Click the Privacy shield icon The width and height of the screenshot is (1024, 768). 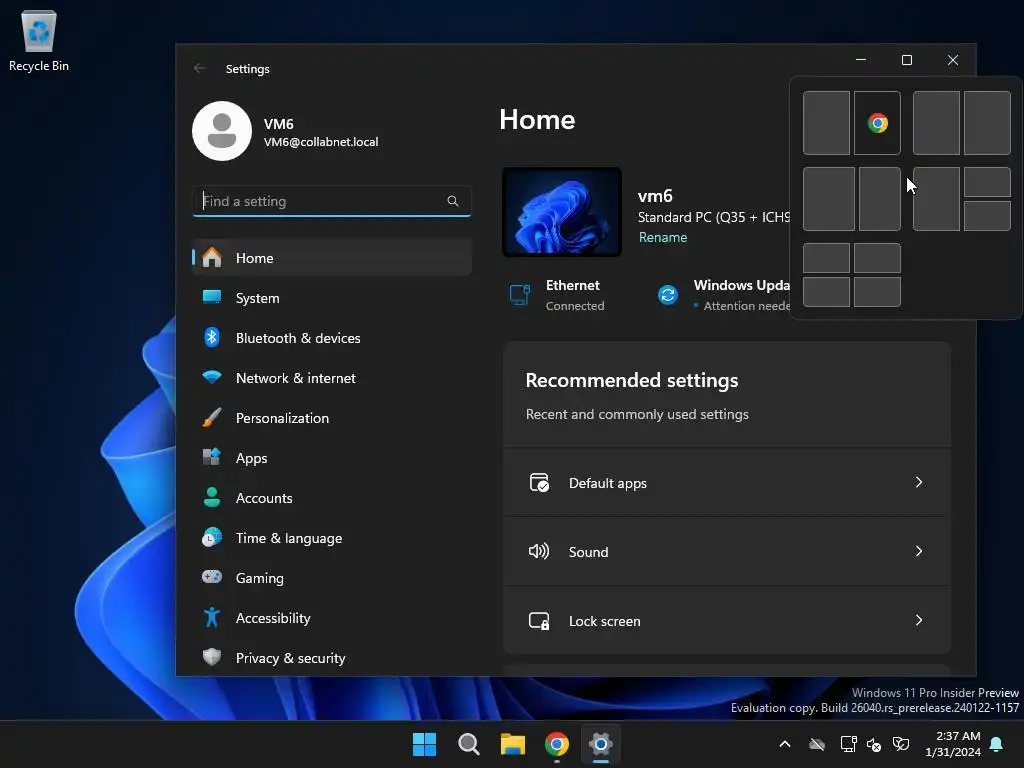point(212,656)
